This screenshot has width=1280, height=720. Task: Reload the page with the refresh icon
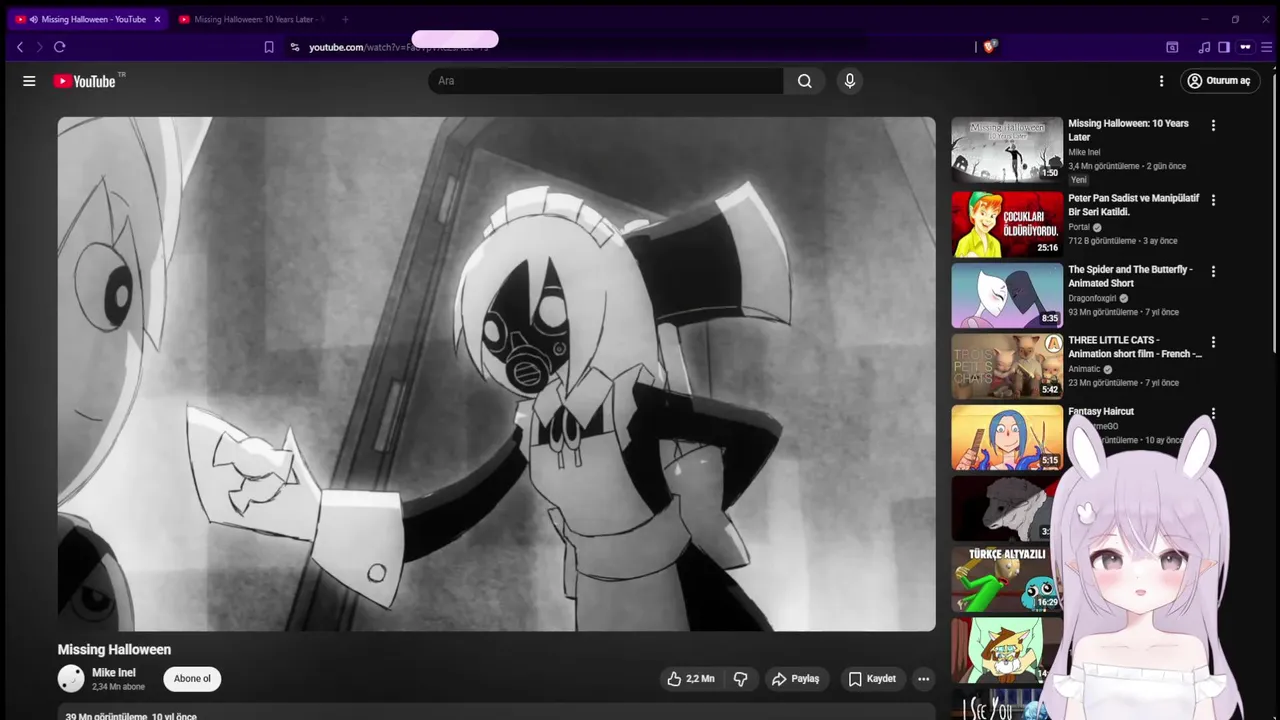pos(60,47)
